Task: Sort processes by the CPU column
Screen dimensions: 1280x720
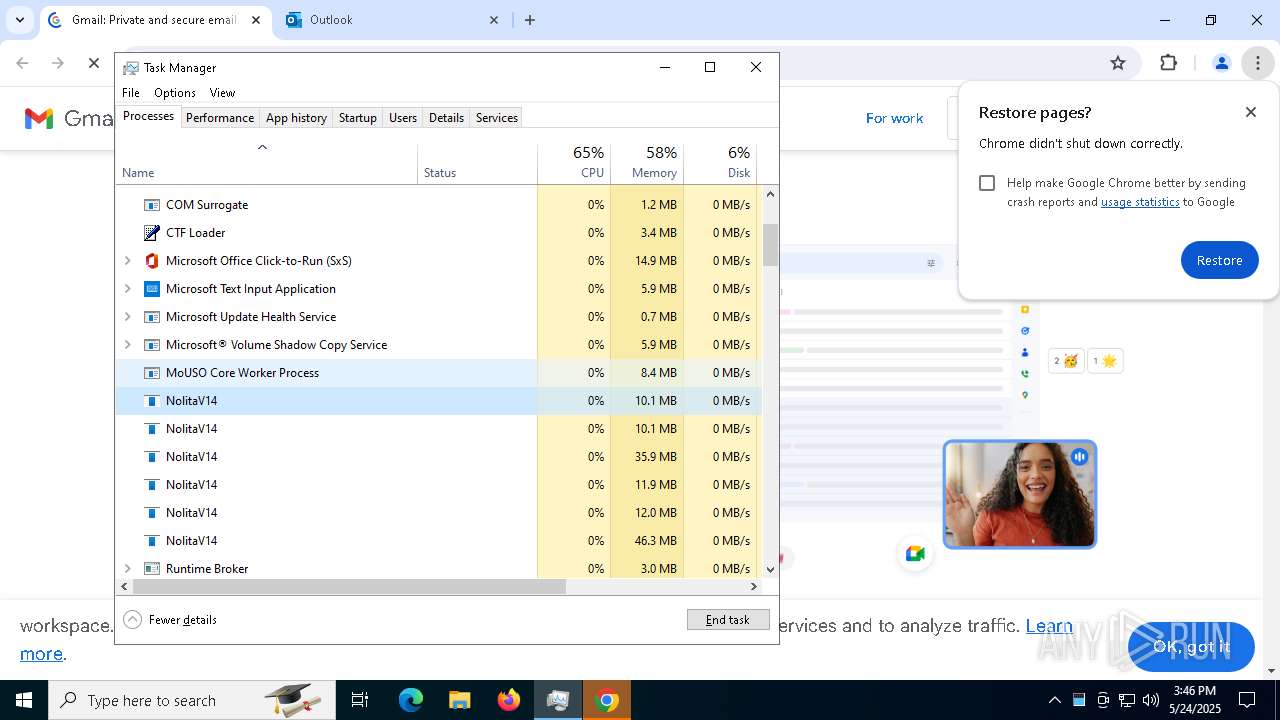Action: point(574,163)
